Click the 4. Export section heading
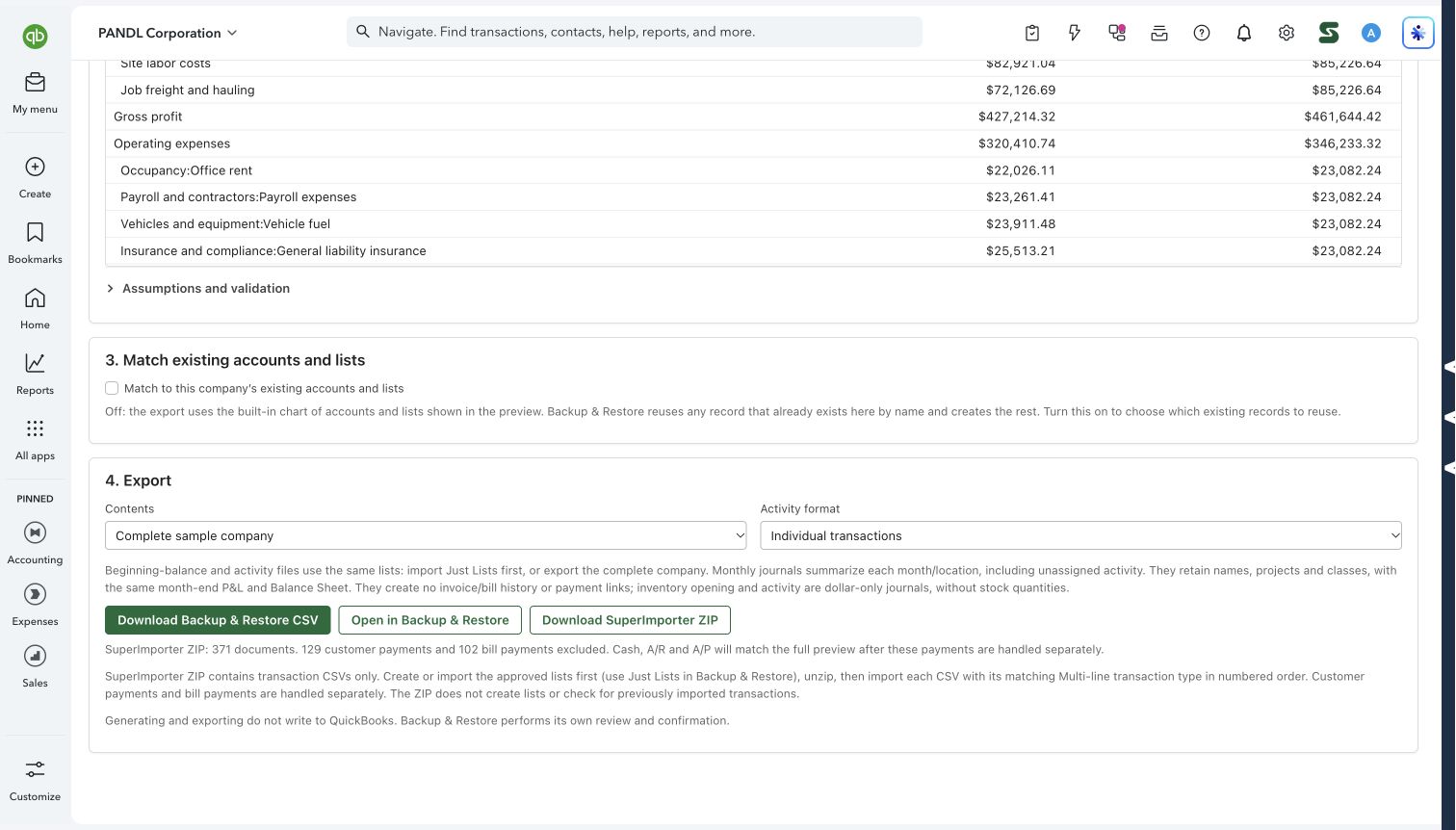The image size is (1456, 830). click(138, 480)
